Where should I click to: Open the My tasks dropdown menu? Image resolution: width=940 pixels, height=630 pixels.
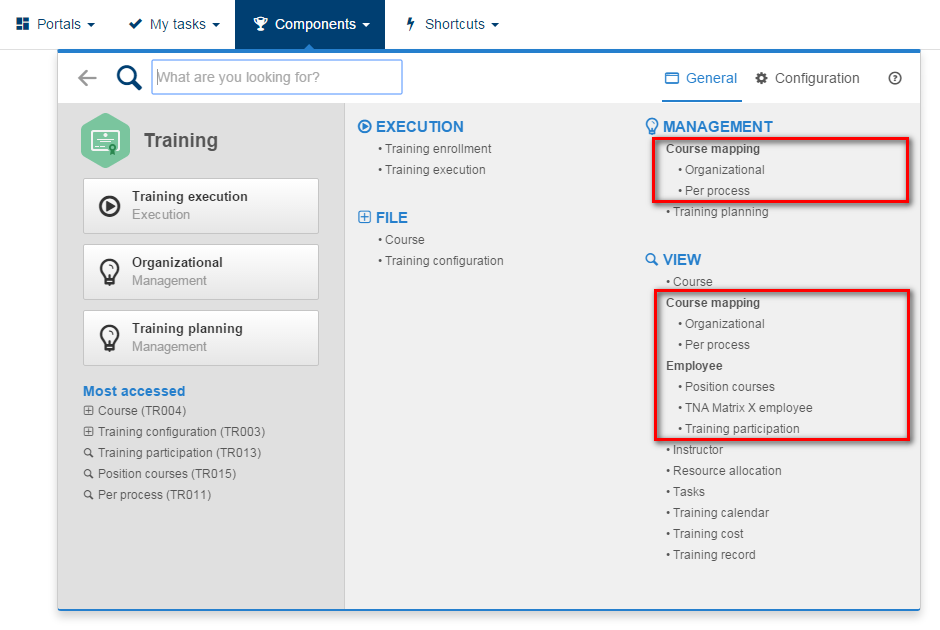click(174, 24)
